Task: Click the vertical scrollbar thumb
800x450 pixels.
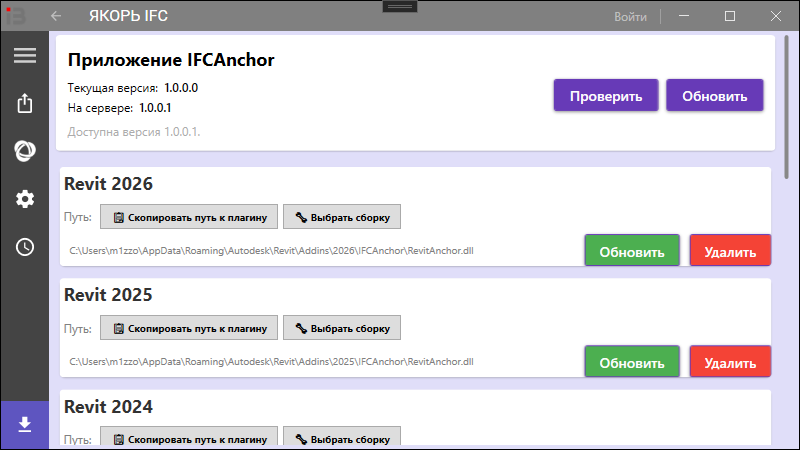Action: pyautogui.click(x=786, y=107)
